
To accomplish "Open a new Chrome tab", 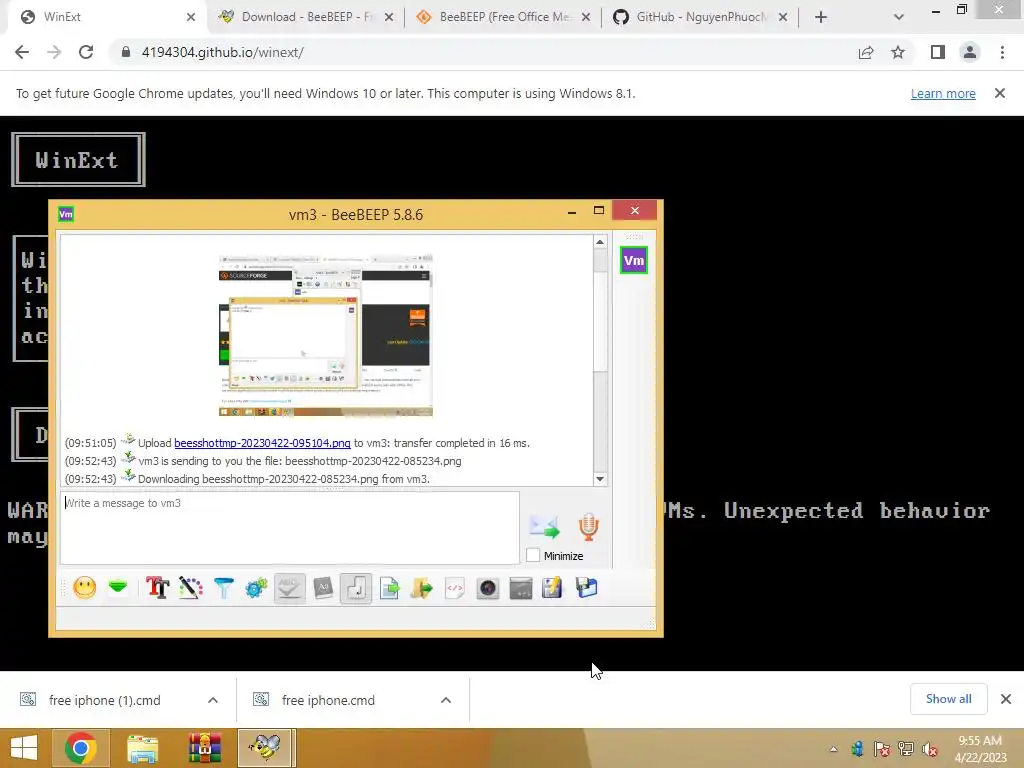I will click(821, 18).
